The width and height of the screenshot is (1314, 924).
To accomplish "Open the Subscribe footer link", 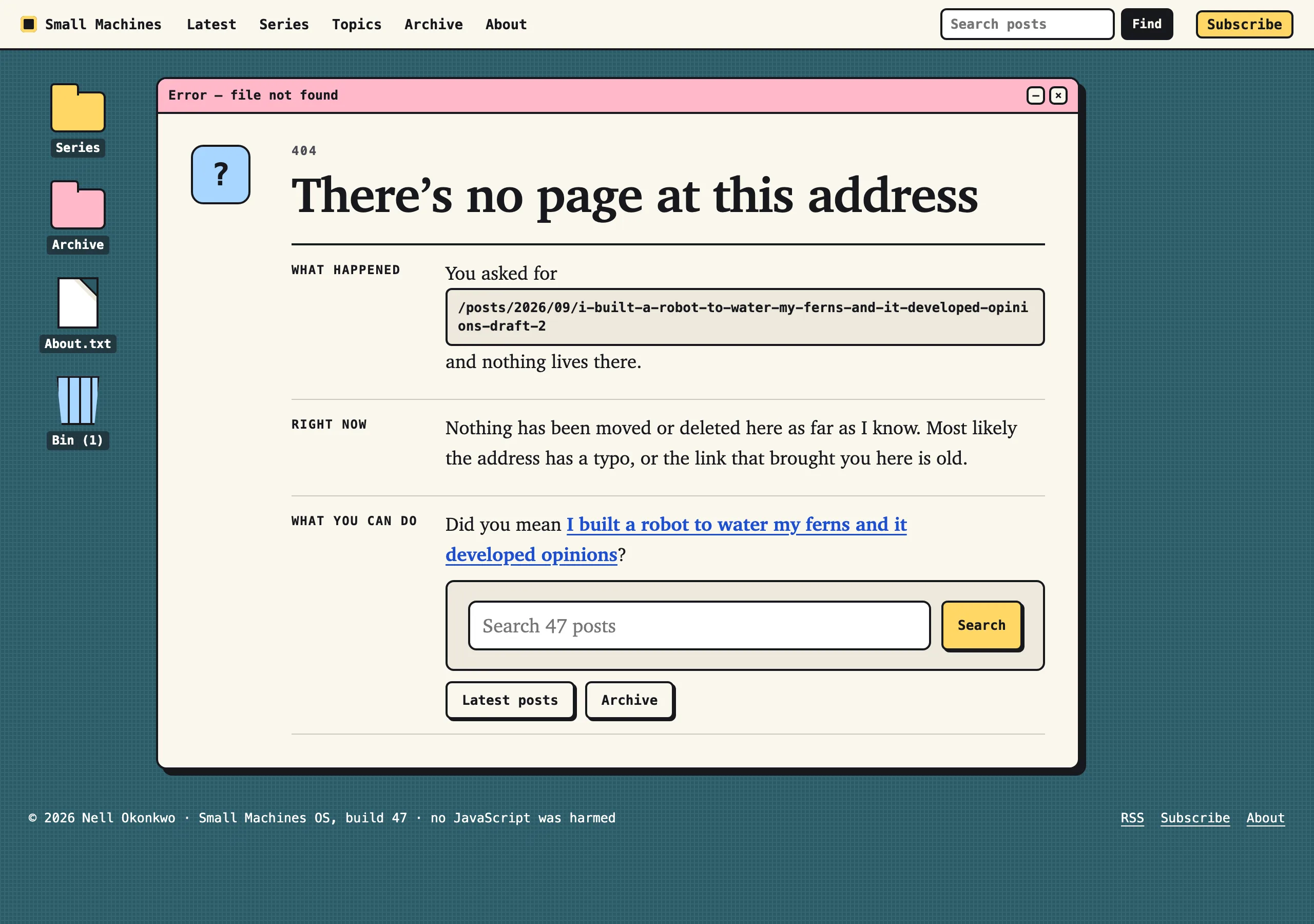I will click(x=1195, y=818).
